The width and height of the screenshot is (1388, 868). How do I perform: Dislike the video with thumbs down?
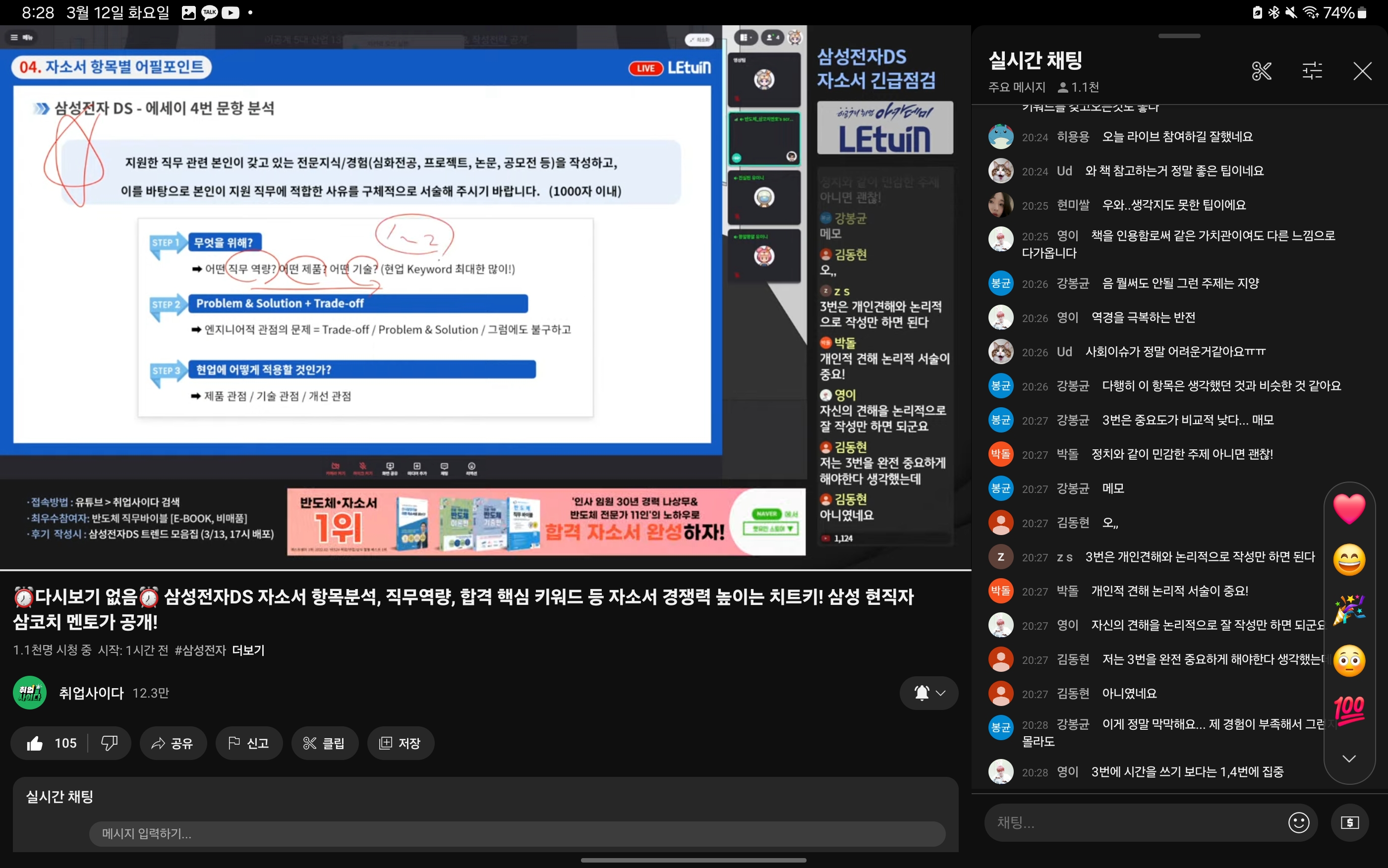click(109, 744)
